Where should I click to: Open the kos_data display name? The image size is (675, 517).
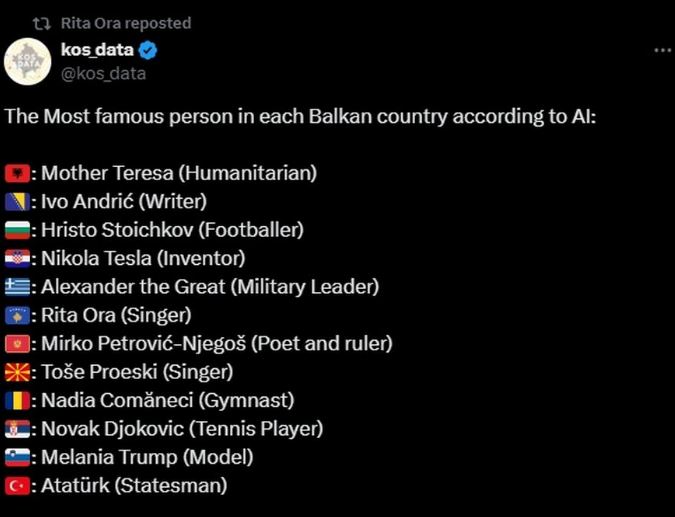(x=97, y=50)
